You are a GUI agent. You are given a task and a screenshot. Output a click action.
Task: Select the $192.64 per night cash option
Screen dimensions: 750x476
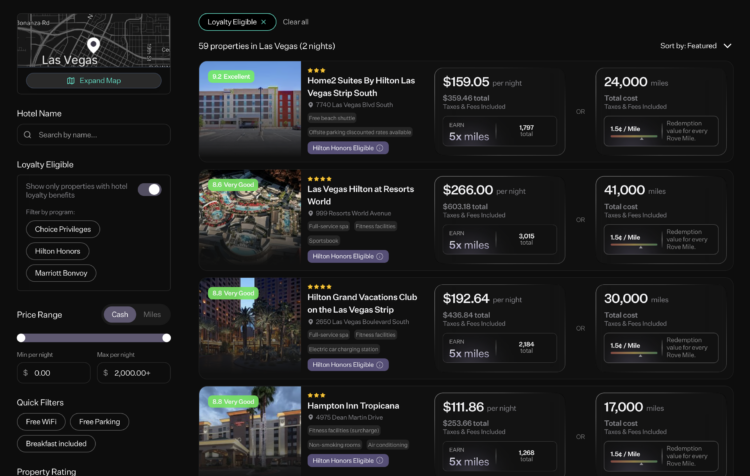click(499, 328)
